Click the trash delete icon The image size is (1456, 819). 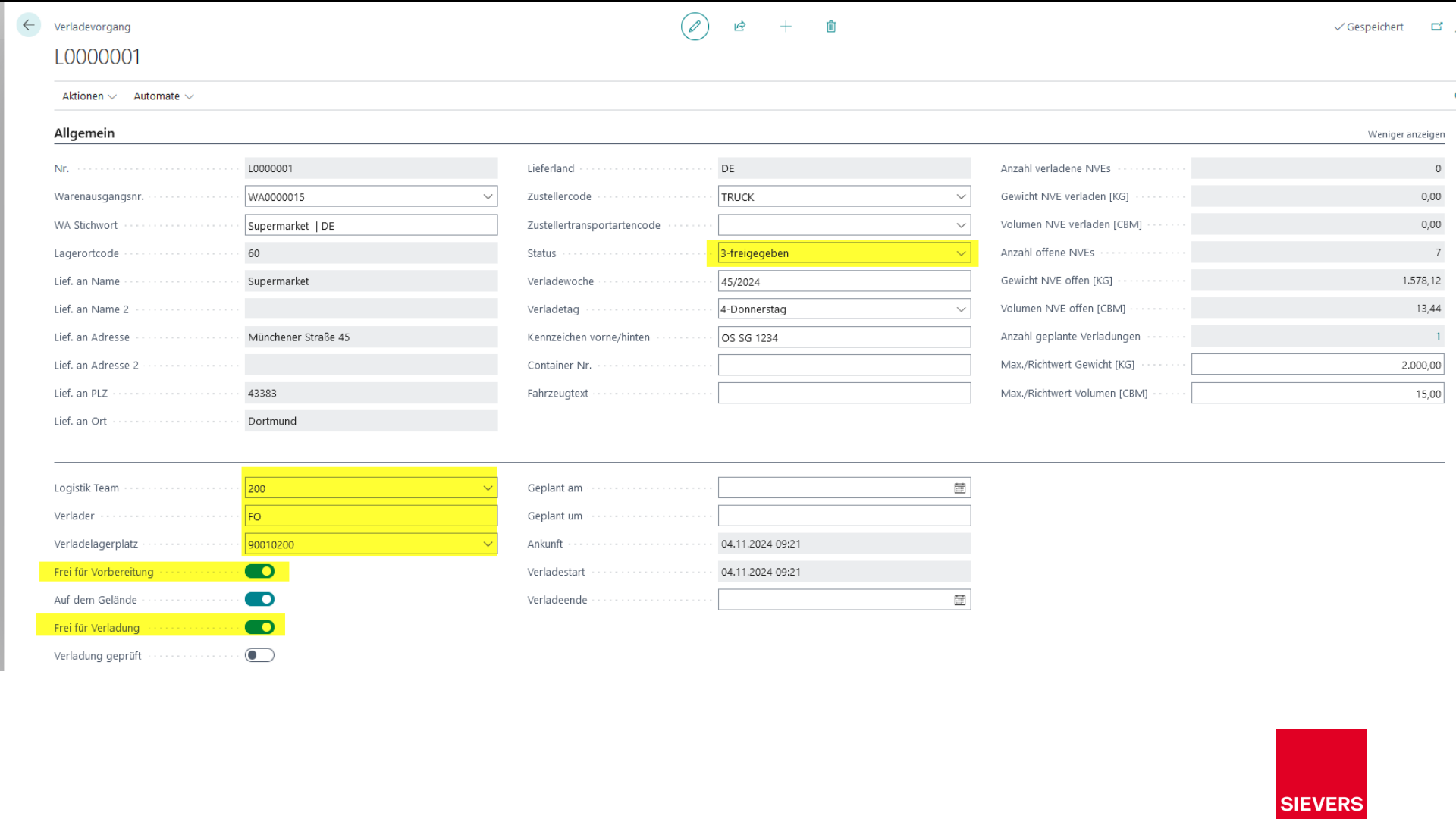pos(831,27)
